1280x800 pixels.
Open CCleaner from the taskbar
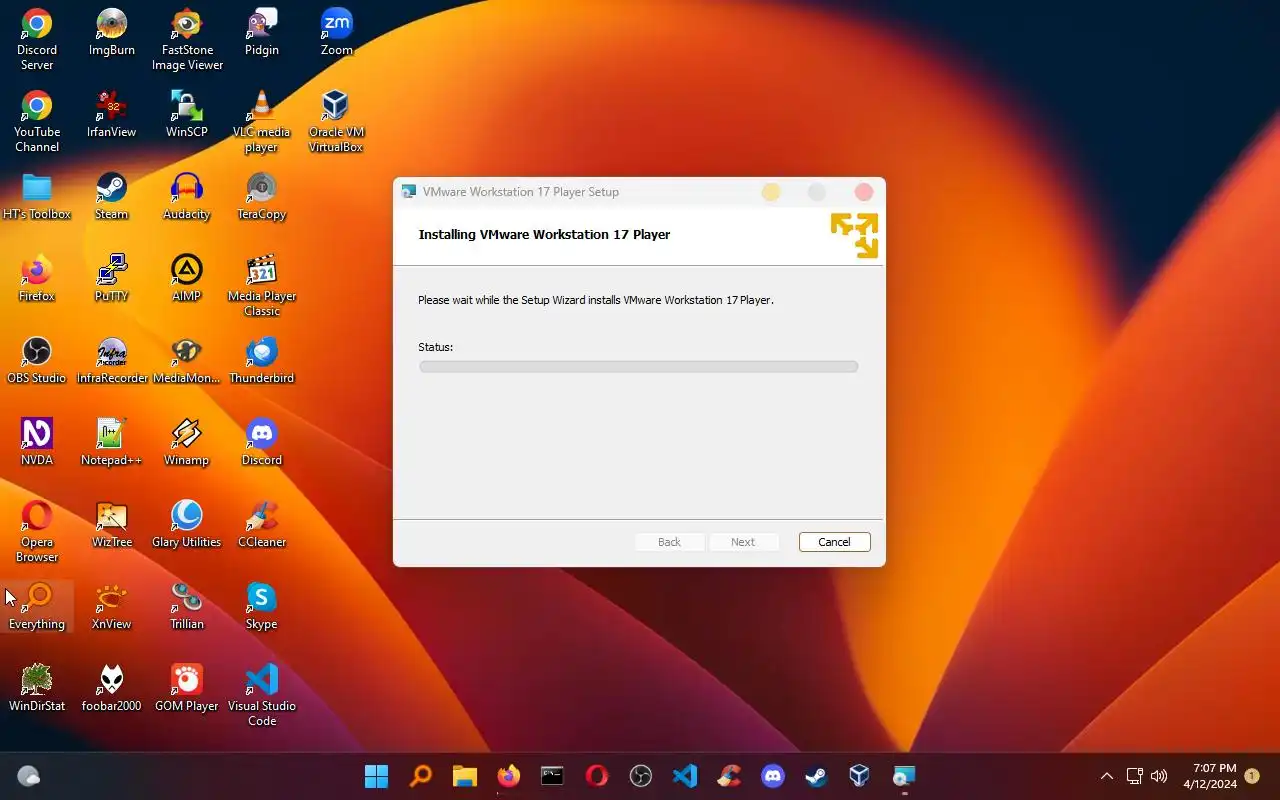(729, 776)
